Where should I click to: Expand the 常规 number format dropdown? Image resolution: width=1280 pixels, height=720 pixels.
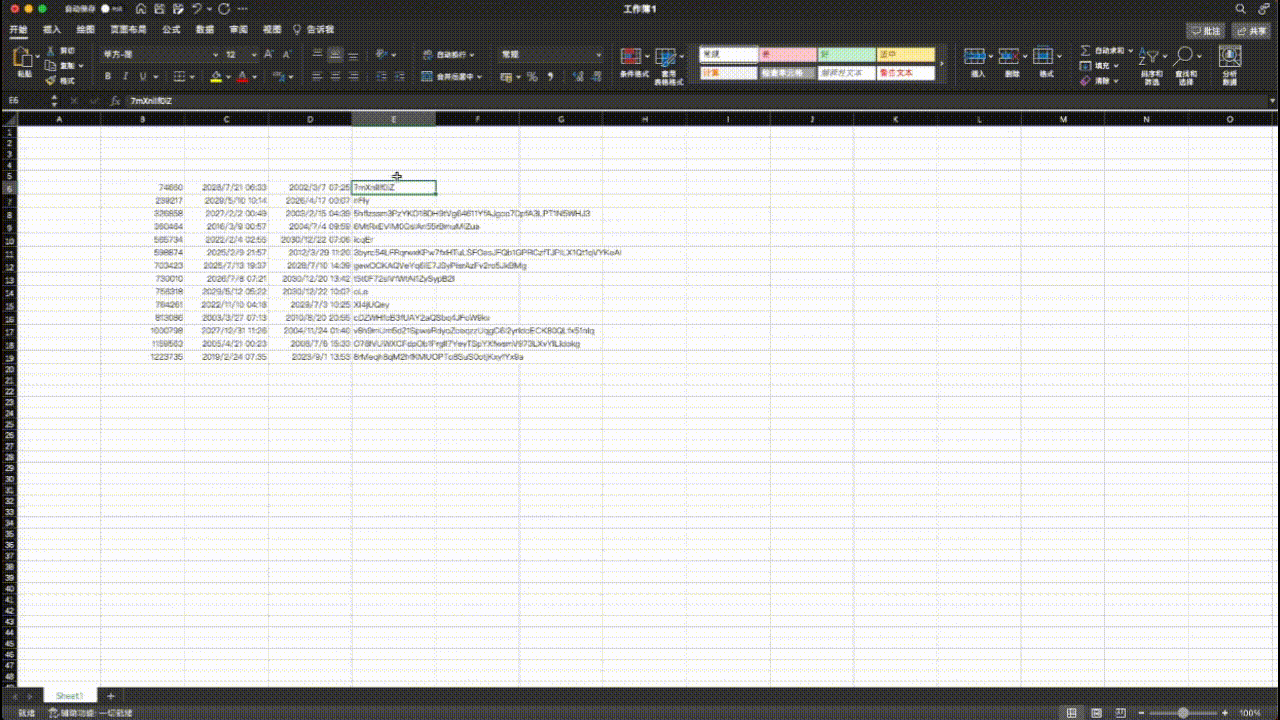click(x=598, y=55)
